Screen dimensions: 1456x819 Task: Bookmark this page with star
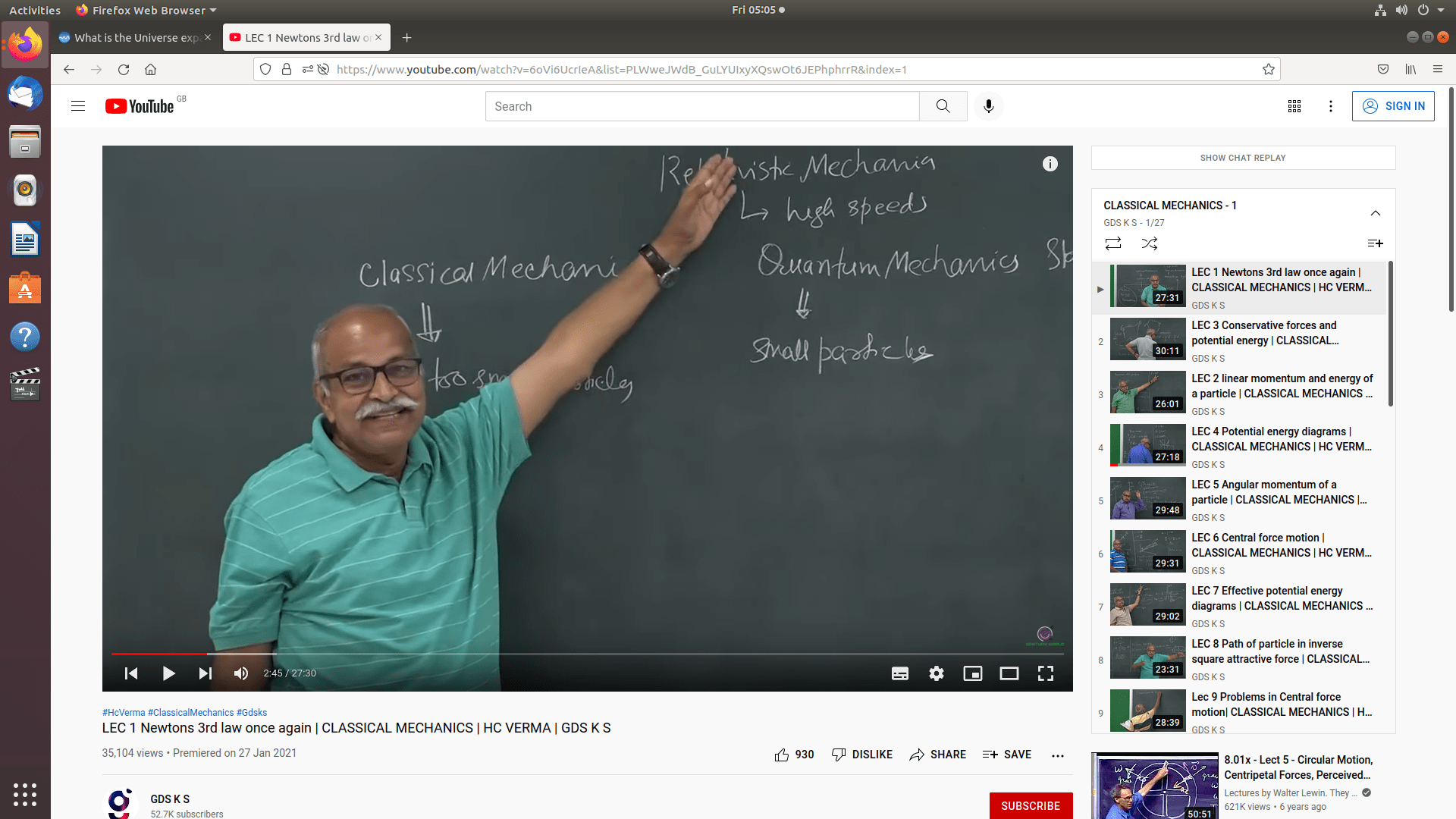(x=1269, y=70)
